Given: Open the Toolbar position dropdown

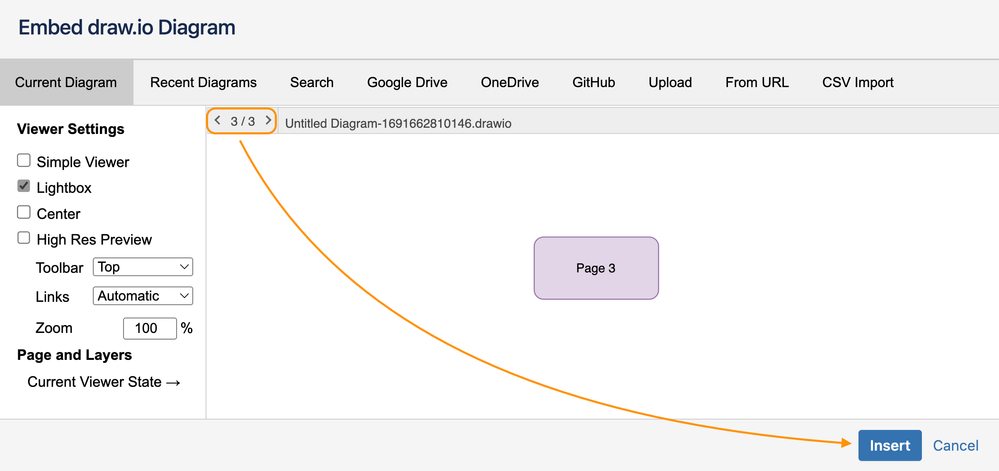Looking at the screenshot, I should click(143, 267).
